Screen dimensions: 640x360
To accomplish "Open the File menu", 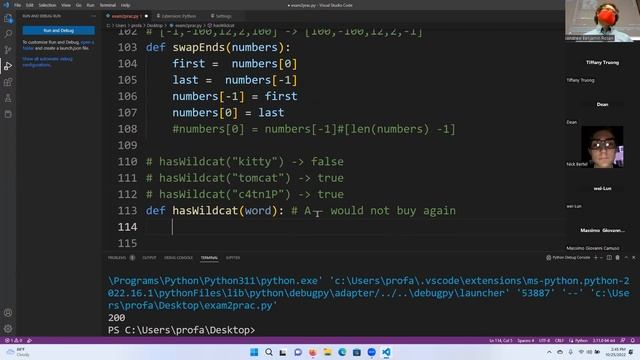I will (x=17, y=5).
